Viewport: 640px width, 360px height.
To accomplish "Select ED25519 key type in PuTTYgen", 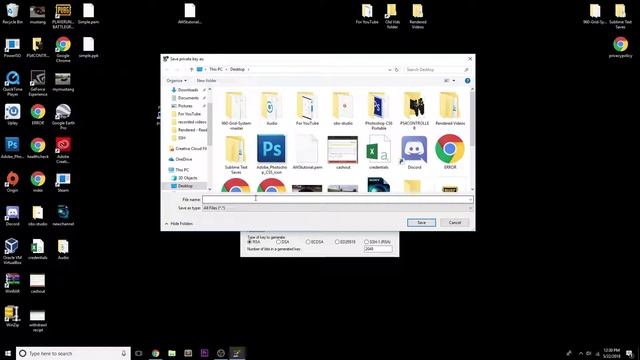I will click(345, 242).
